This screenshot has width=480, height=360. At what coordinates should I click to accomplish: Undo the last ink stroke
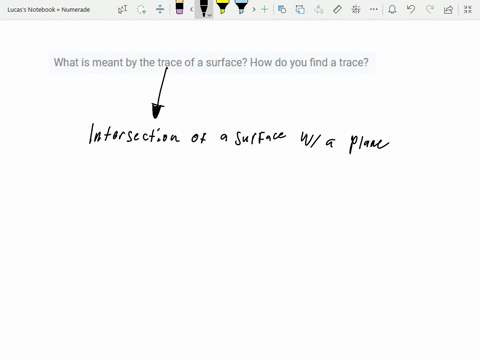tap(411, 9)
